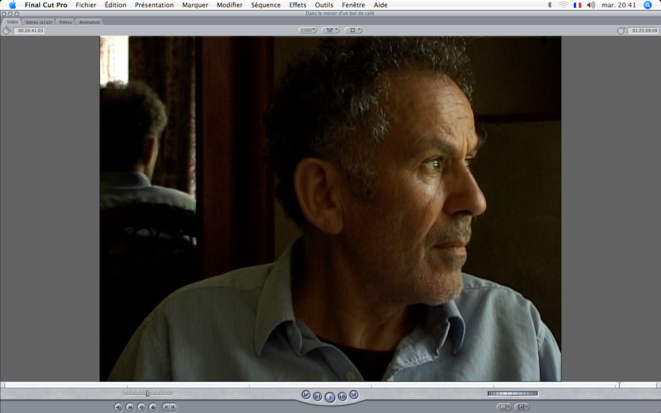Screen dimensions: 661x413
Task: Click the French flag input menu
Action: tap(578, 5)
